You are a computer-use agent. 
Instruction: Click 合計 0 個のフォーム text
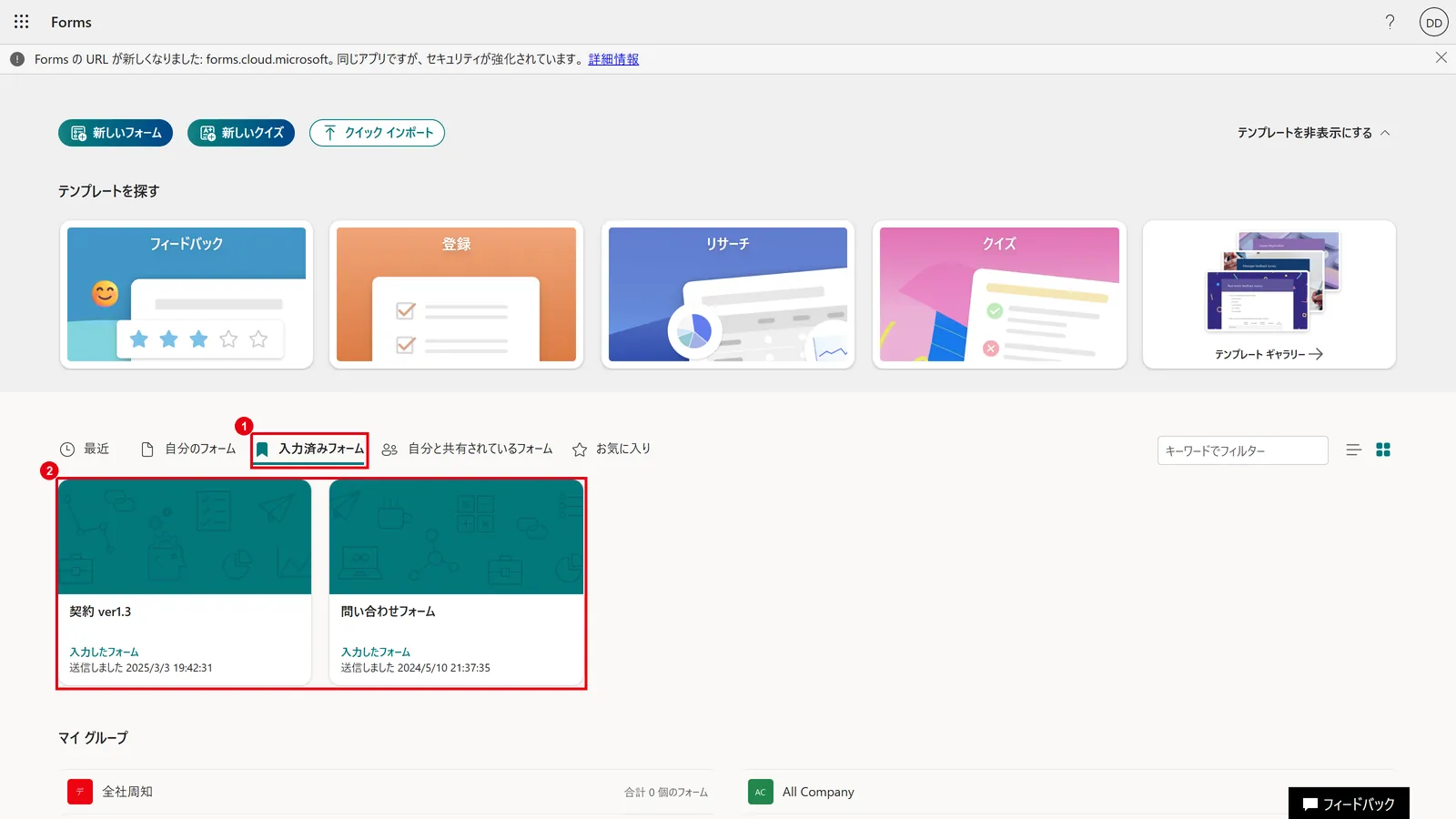[665, 793]
